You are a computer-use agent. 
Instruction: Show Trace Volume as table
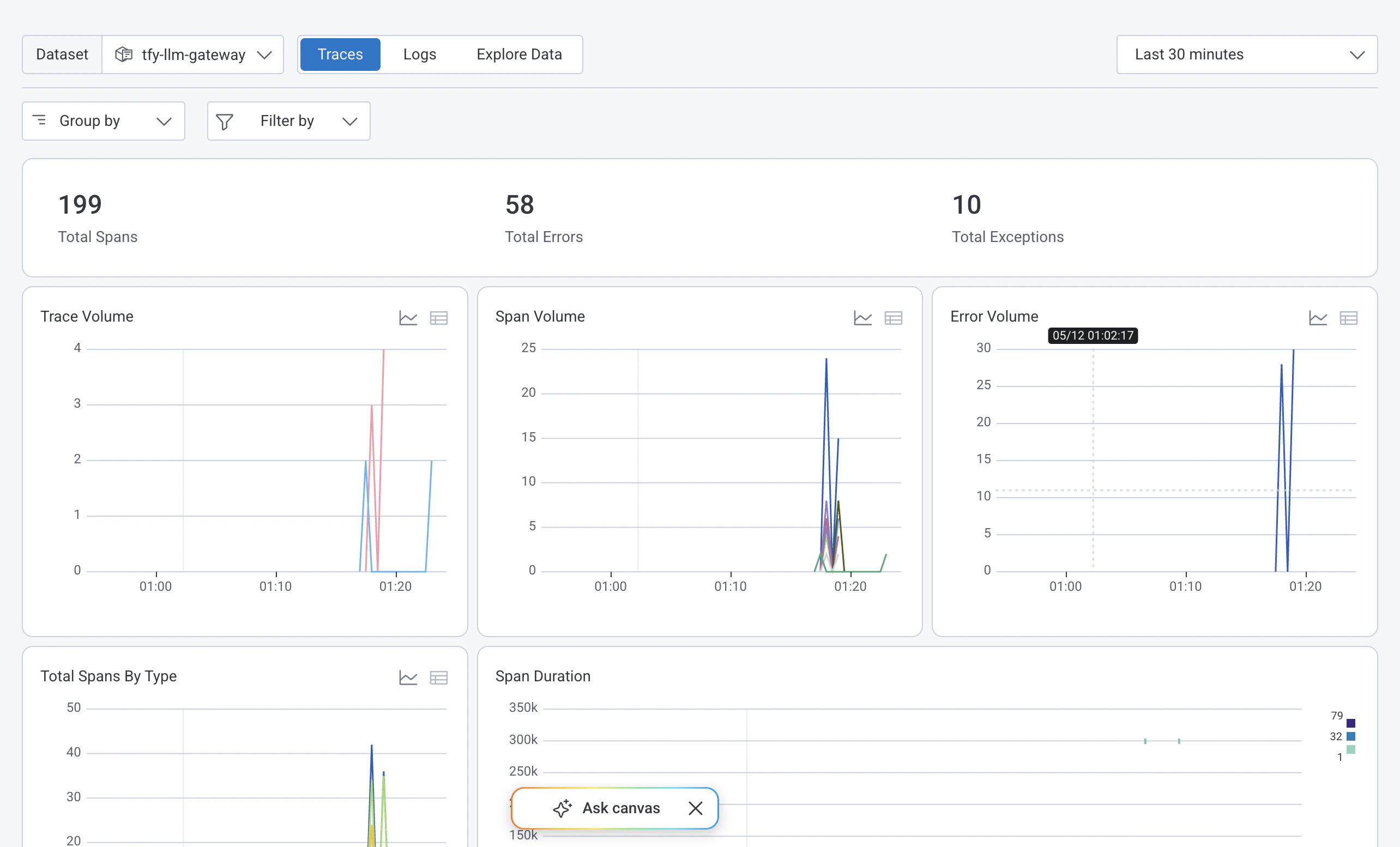pos(439,318)
